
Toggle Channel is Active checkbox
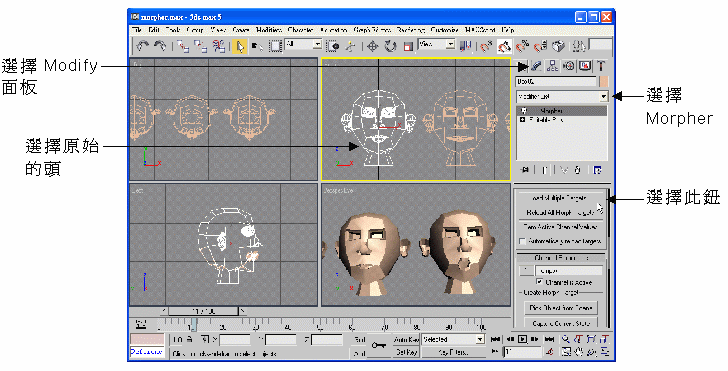(539, 282)
